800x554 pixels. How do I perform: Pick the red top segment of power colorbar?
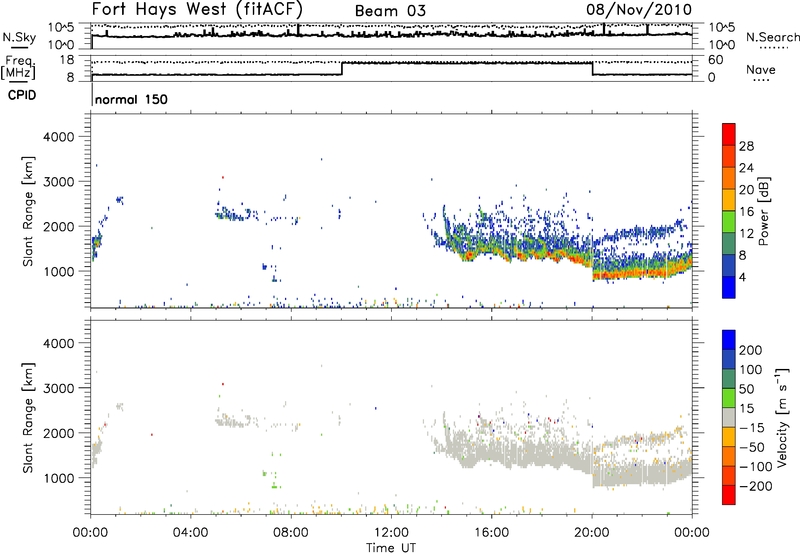[729, 134]
